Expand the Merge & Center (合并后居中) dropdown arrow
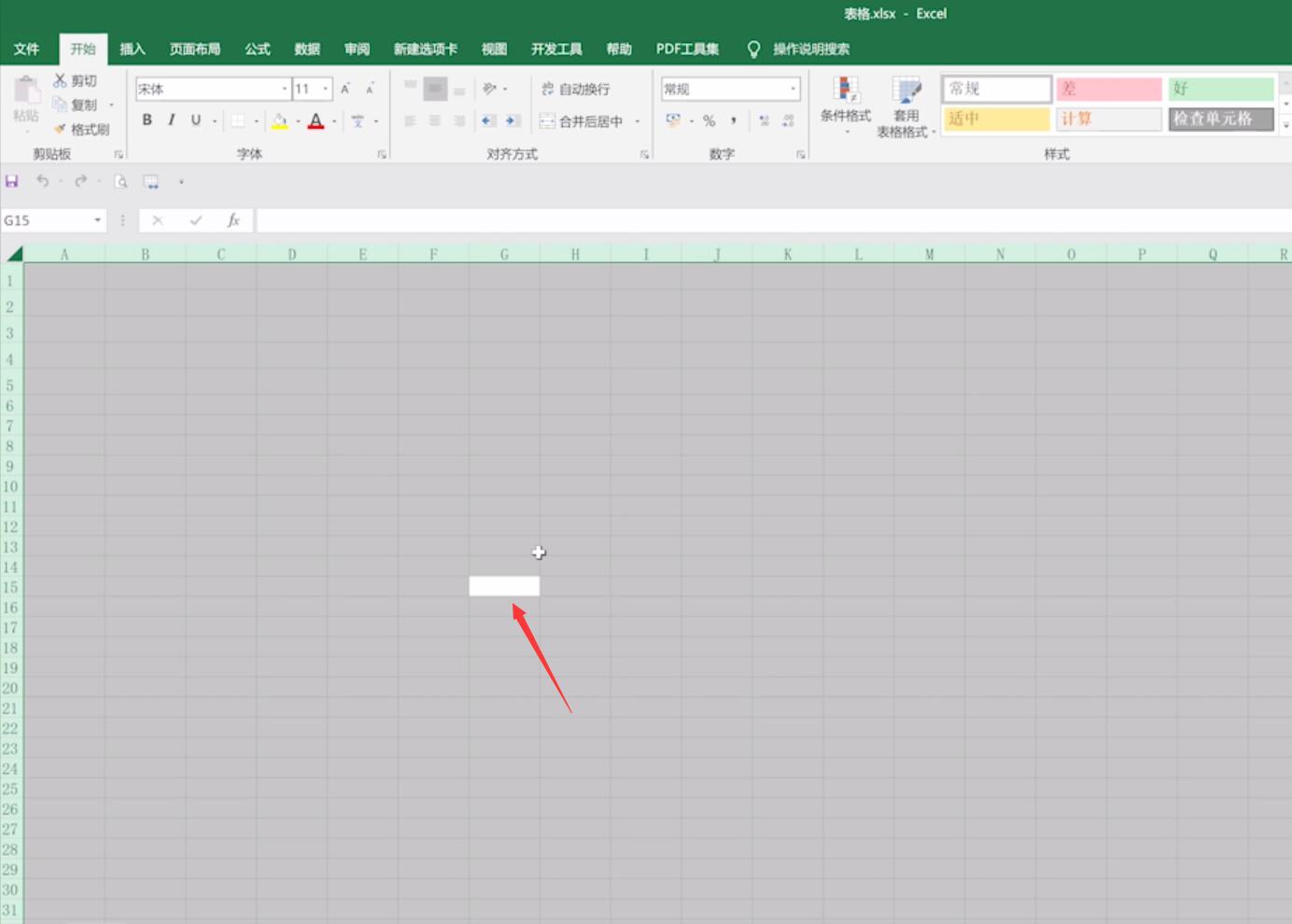Screen dimensions: 1292x924 coord(638,121)
